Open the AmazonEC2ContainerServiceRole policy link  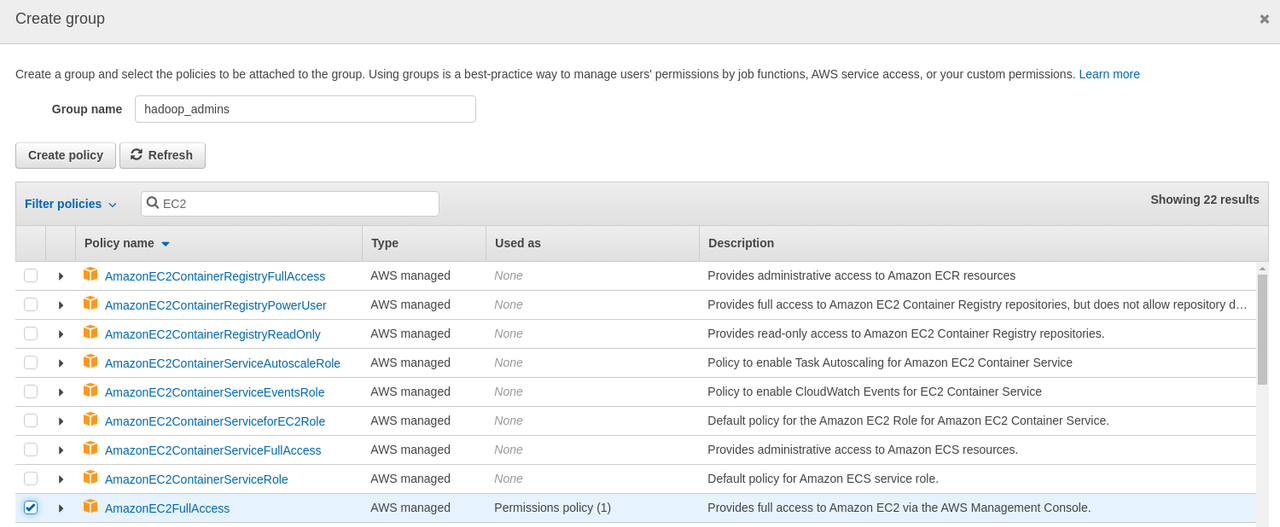196,479
